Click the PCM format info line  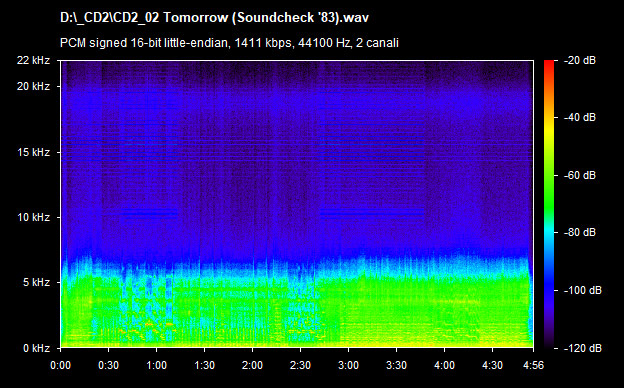click(x=229, y=43)
